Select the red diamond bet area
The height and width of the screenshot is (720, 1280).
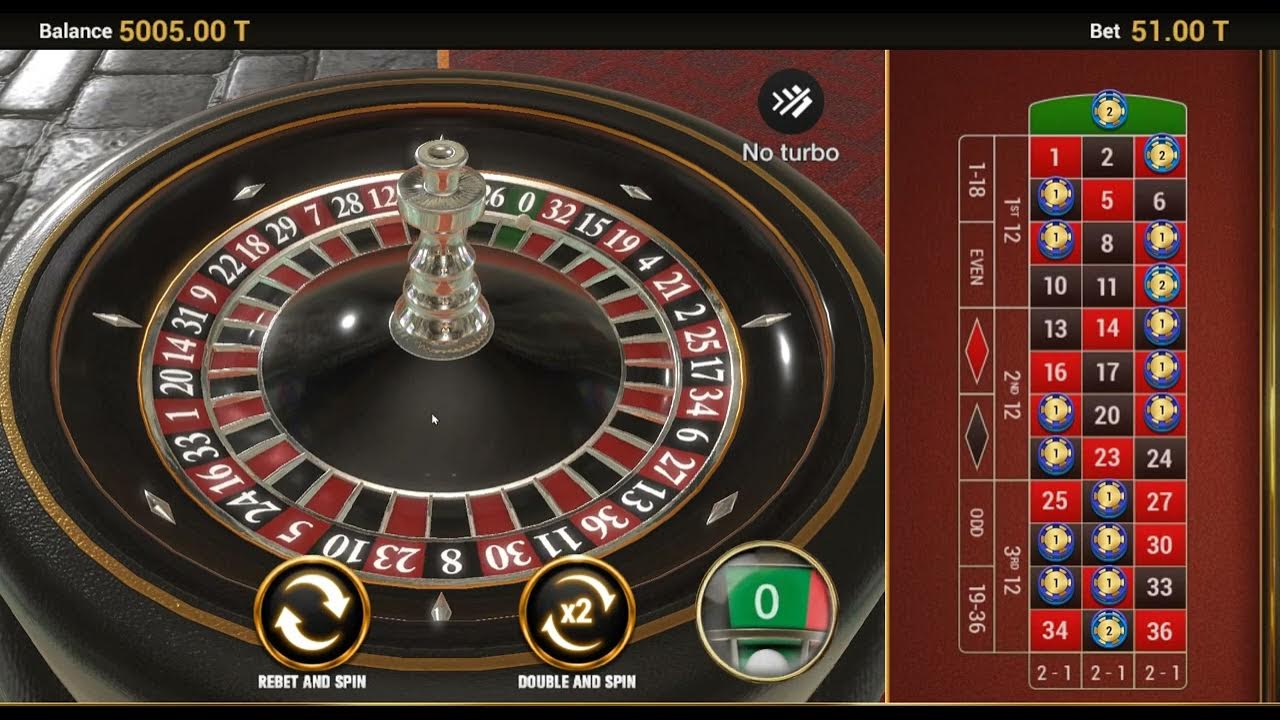[x=977, y=351]
